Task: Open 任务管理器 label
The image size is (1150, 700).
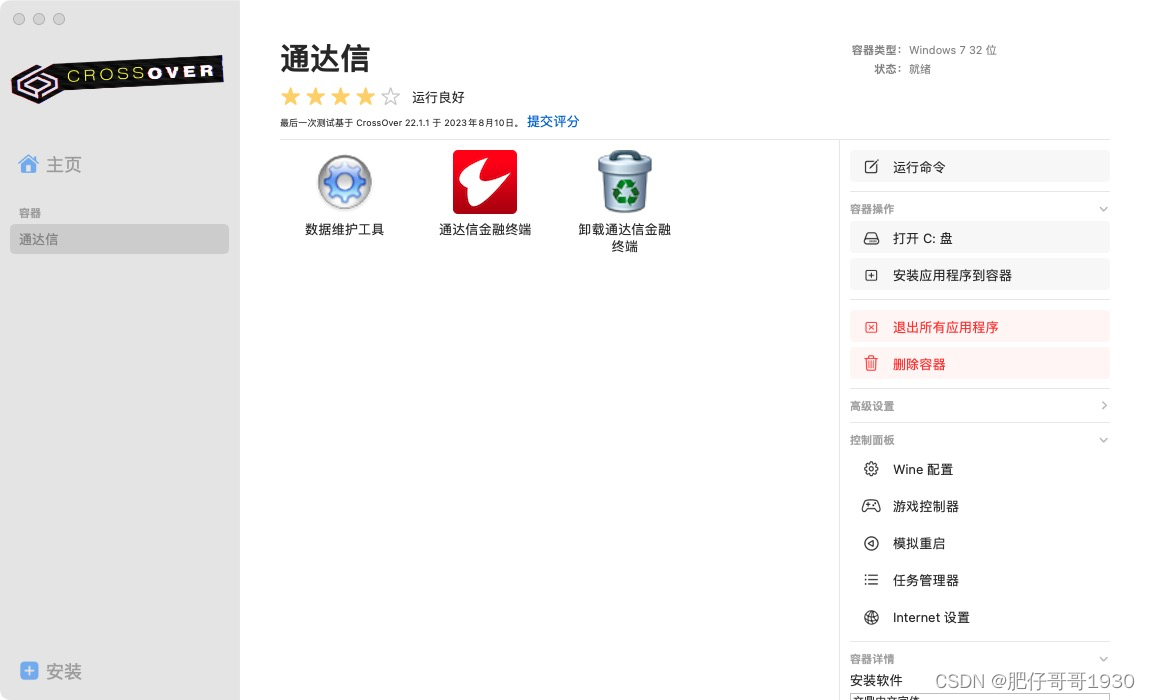Action: [926, 580]
